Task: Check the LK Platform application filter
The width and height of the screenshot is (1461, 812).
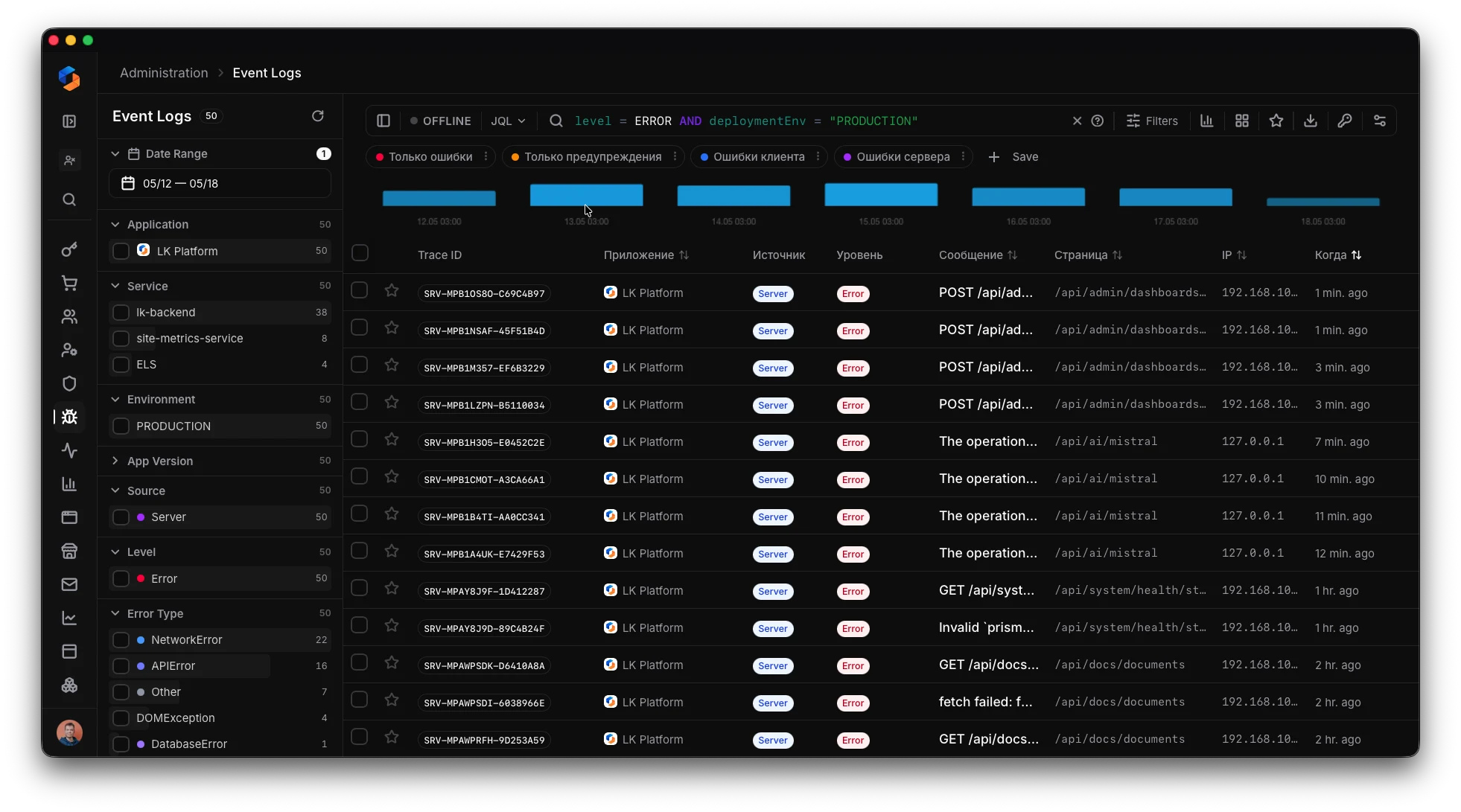Action: [x=121, y=252]
